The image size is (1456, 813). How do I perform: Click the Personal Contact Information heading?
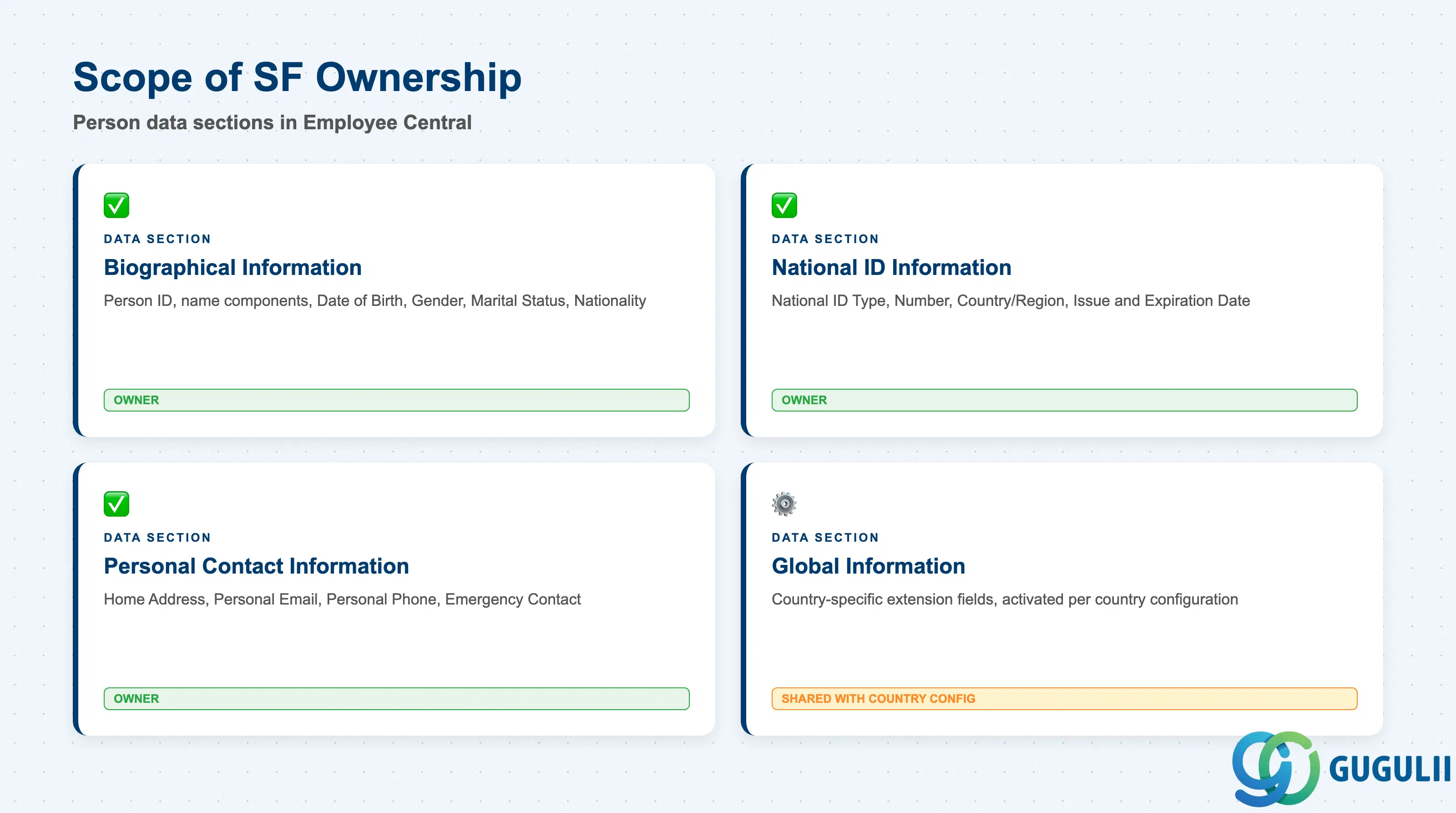pos(256,566)
